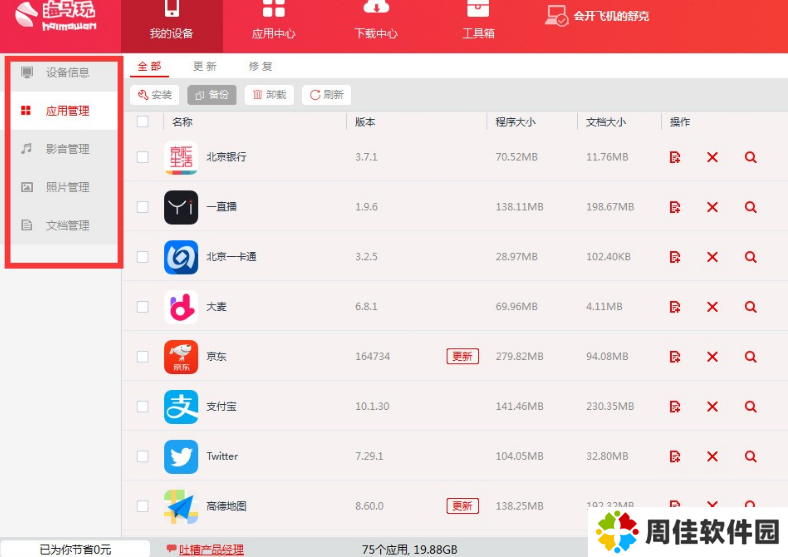Click the uninstall X icon for 支付宝
The image size is (788, 557).
point(712,406)
